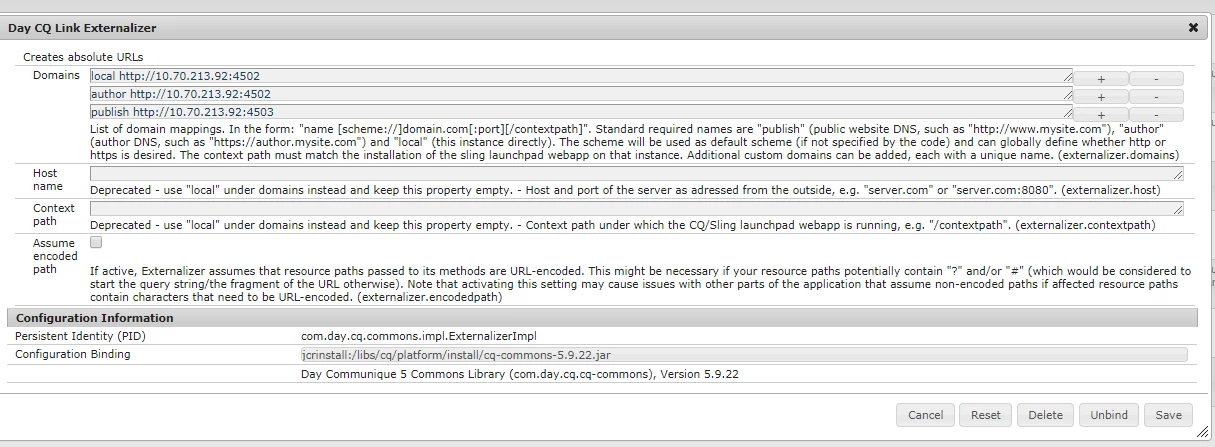Cancel the configuration changes

point(926,415)
